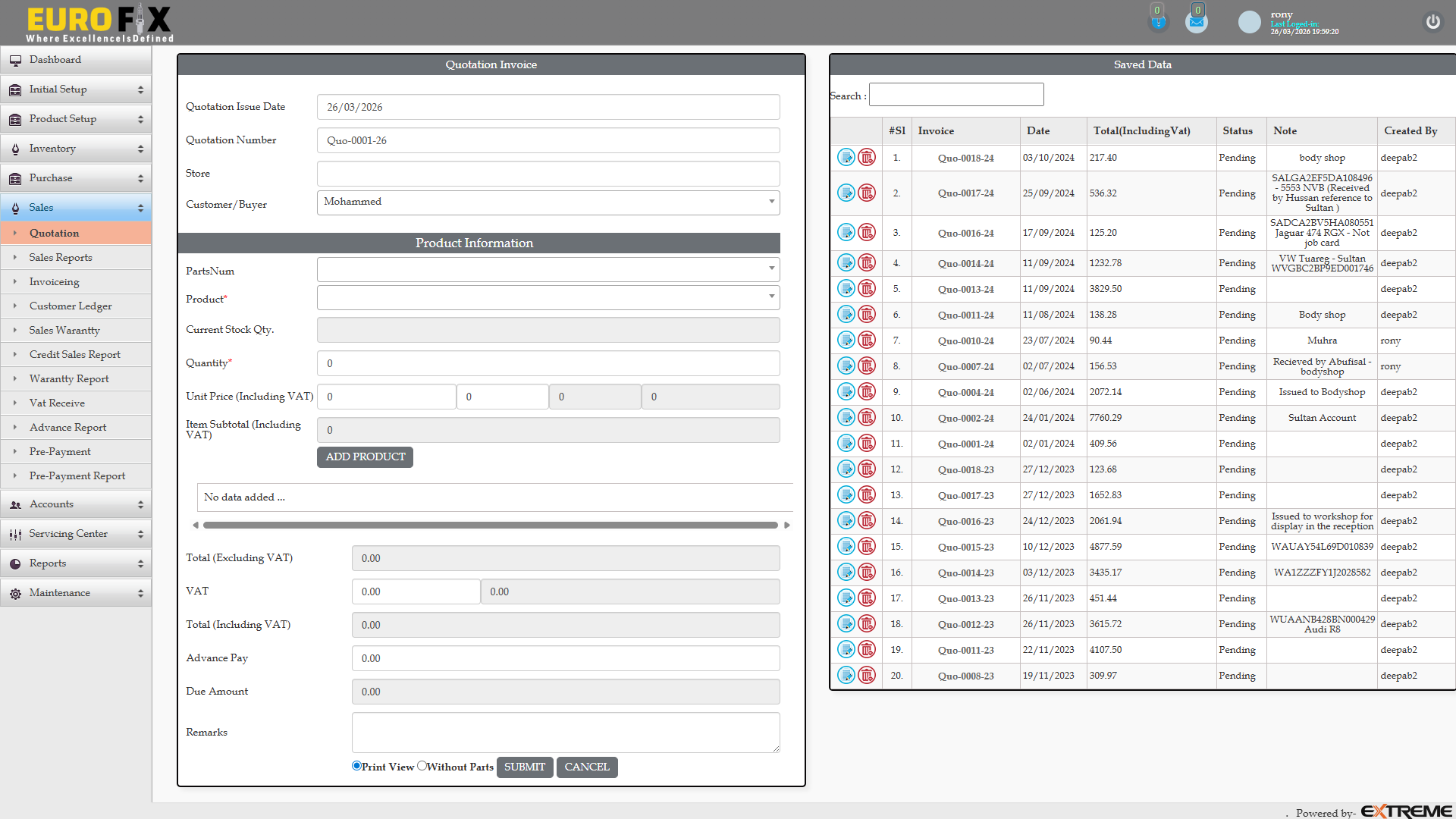Click inside the Saved Data search field
This screenshot has width=1456, height=819.
tap(955, 94)
